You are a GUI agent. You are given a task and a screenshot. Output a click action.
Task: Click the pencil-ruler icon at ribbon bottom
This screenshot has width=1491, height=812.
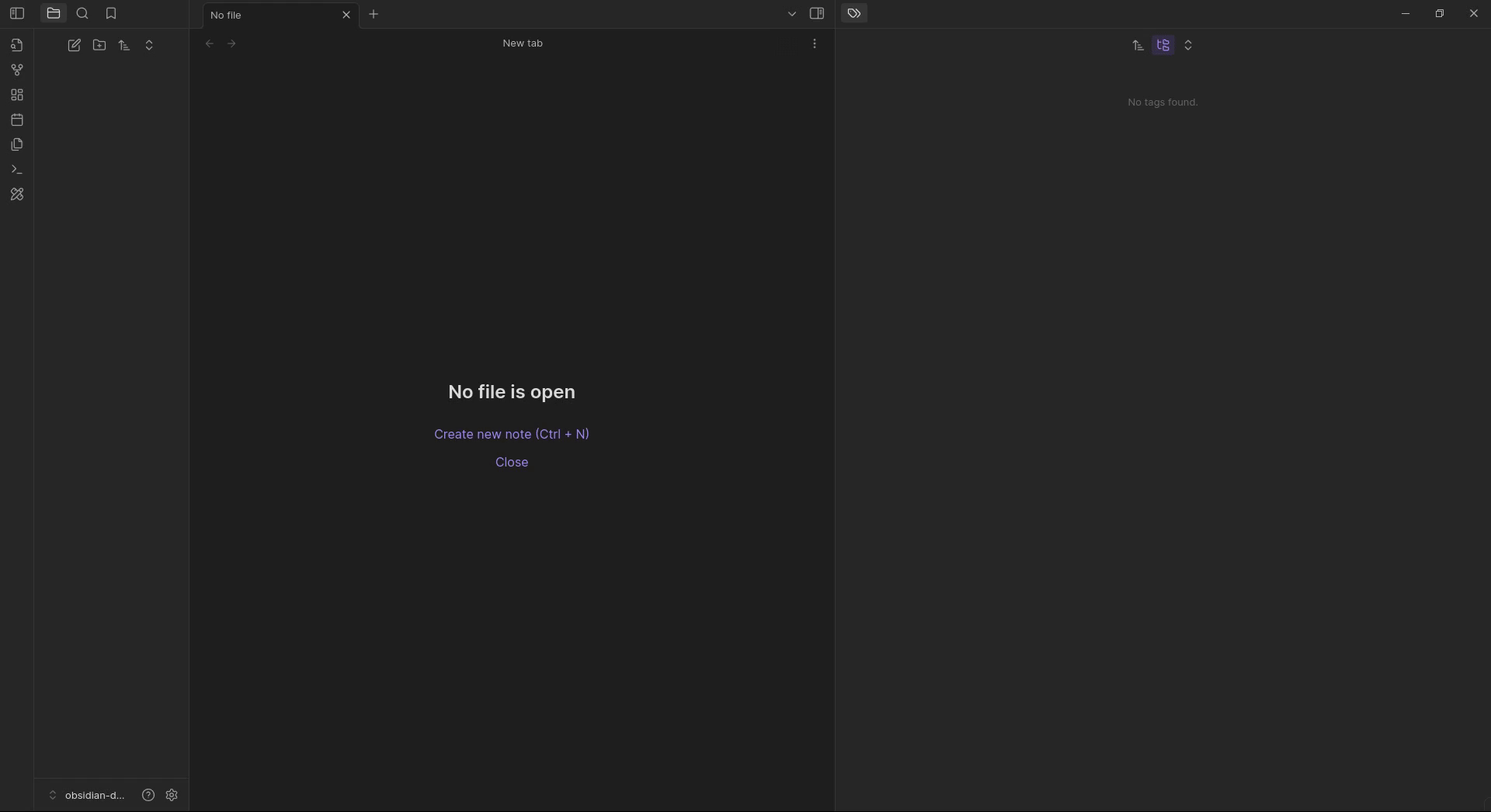pyautogui.click(x=16, y=194)
